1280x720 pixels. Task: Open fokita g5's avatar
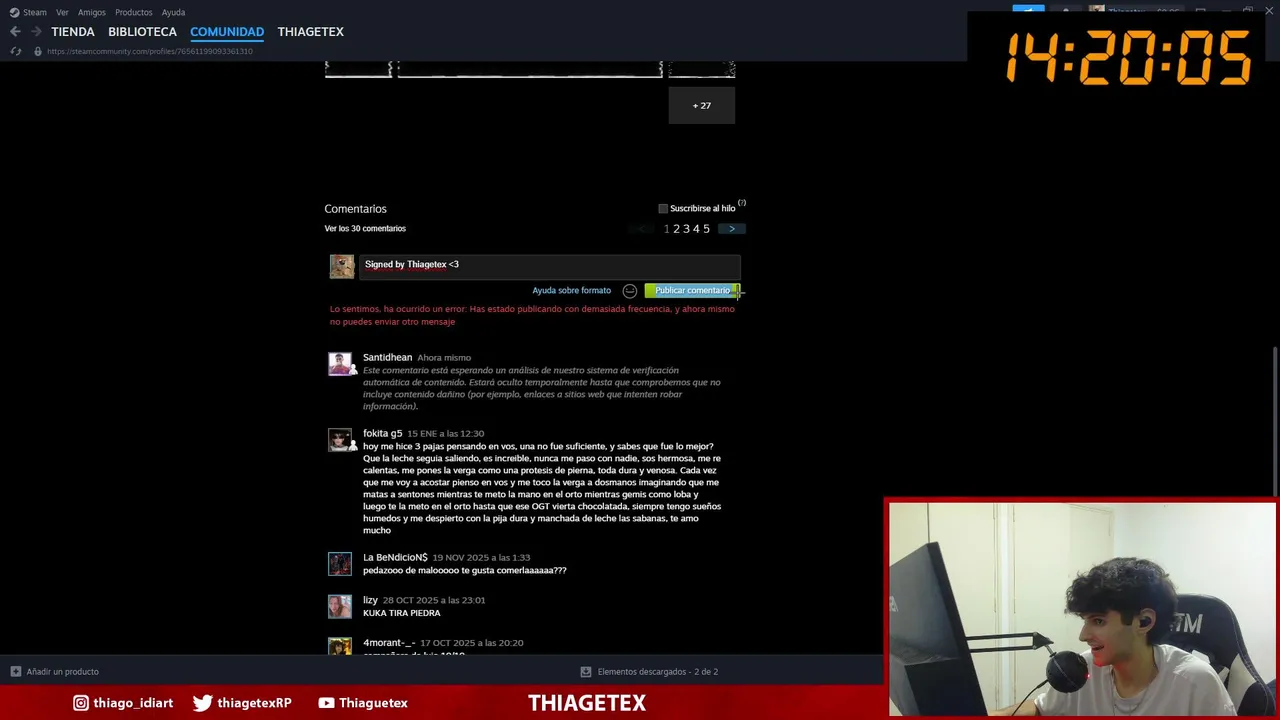pos(341,440)
